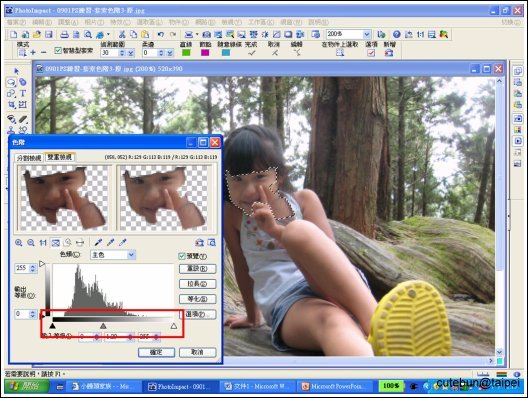Open the 偵測範圍 value 30 dropdown arrow
The height and width of the screenshot is (398, 528).
click(x=131, y=53)
